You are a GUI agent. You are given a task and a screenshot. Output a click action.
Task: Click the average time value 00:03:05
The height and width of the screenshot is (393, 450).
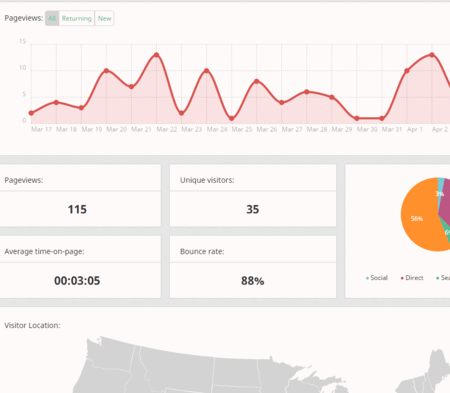pyautogui.click(x=77, y=281)
